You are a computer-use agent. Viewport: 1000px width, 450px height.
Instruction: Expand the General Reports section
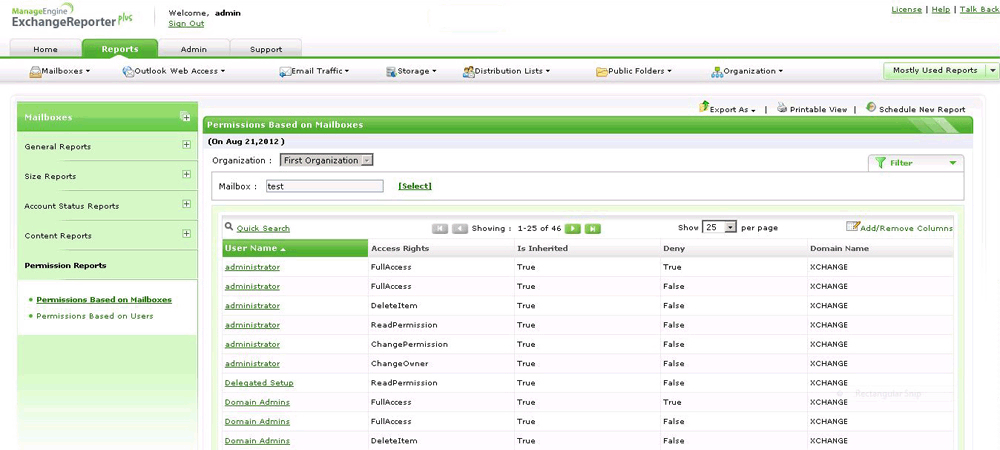tap(186, 146)
